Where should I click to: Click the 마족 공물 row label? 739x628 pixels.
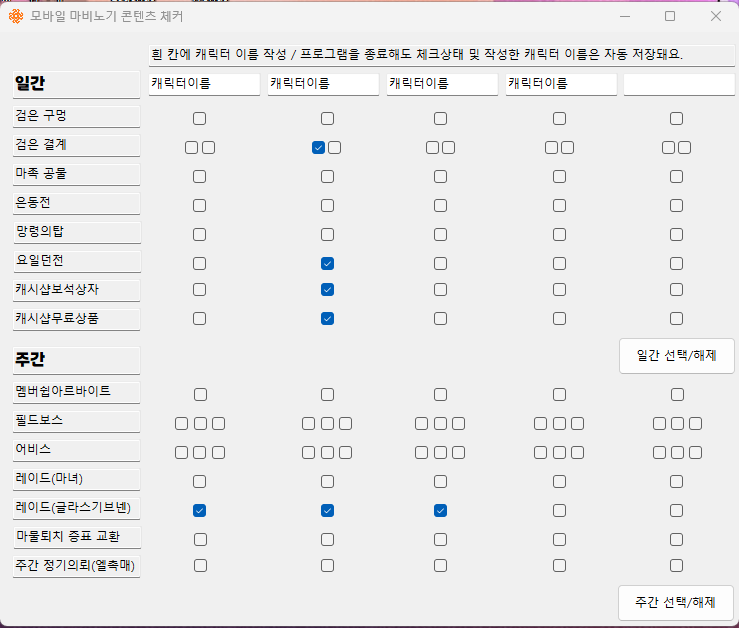click(x=76, y=174)
